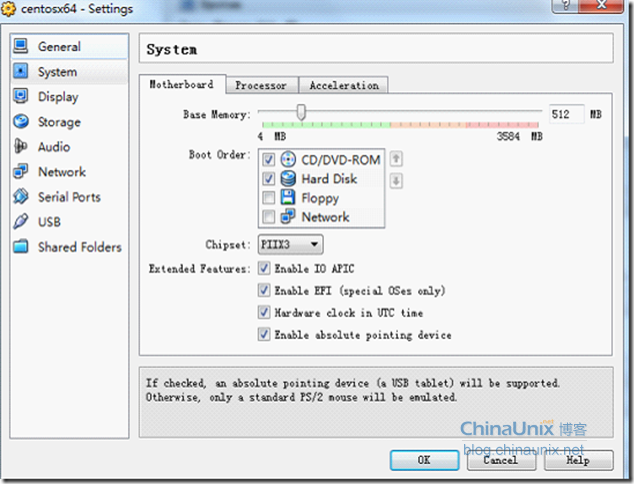Switch to the Processor tab

(261, 85)
